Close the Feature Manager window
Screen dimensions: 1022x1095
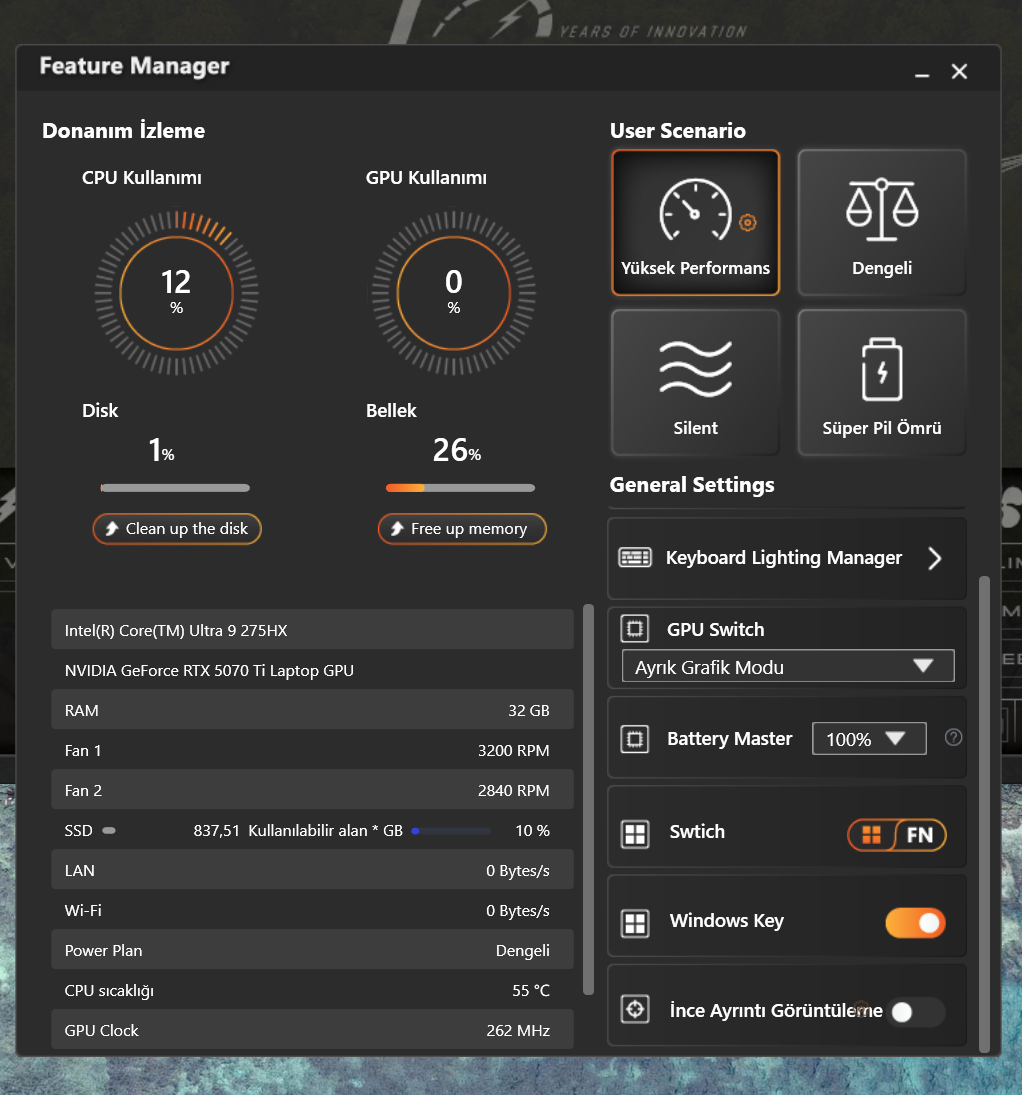tap(959, 72)
